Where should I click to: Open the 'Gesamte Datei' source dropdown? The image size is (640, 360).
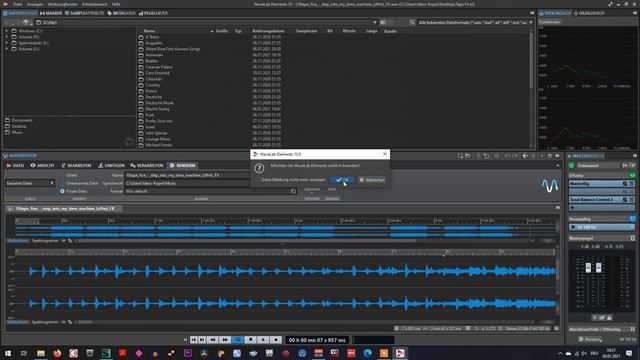29,183
